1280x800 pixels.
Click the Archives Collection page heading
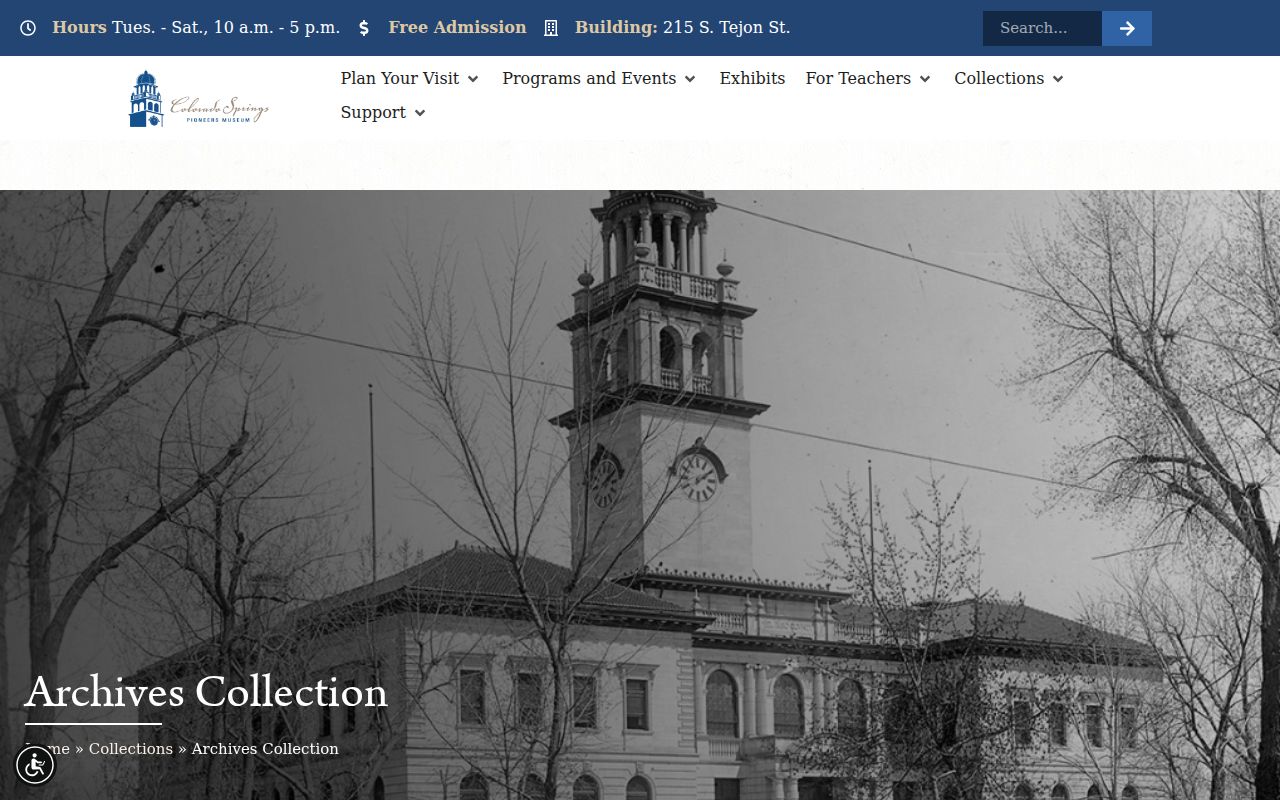point(206,692)
